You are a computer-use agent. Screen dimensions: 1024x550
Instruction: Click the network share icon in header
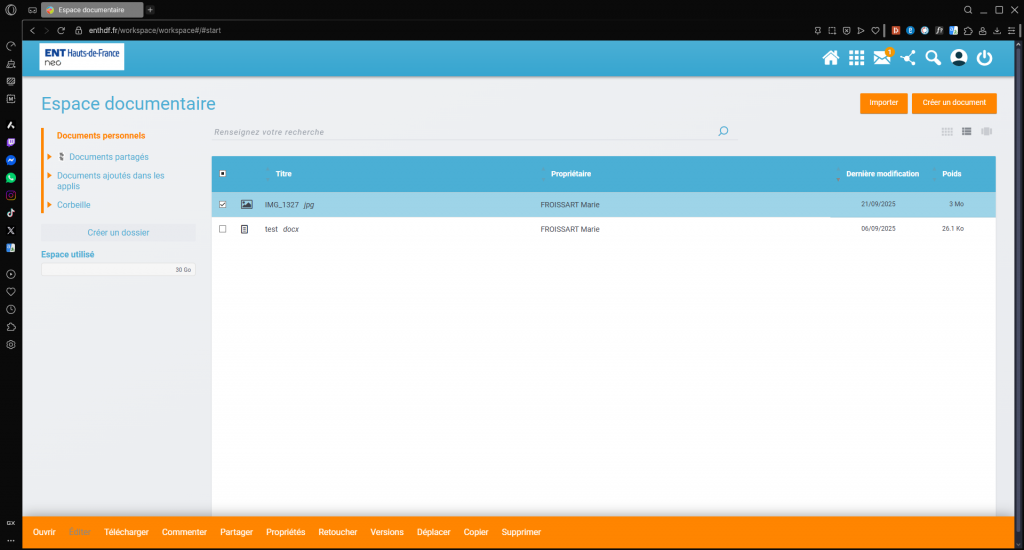point(907,58)
